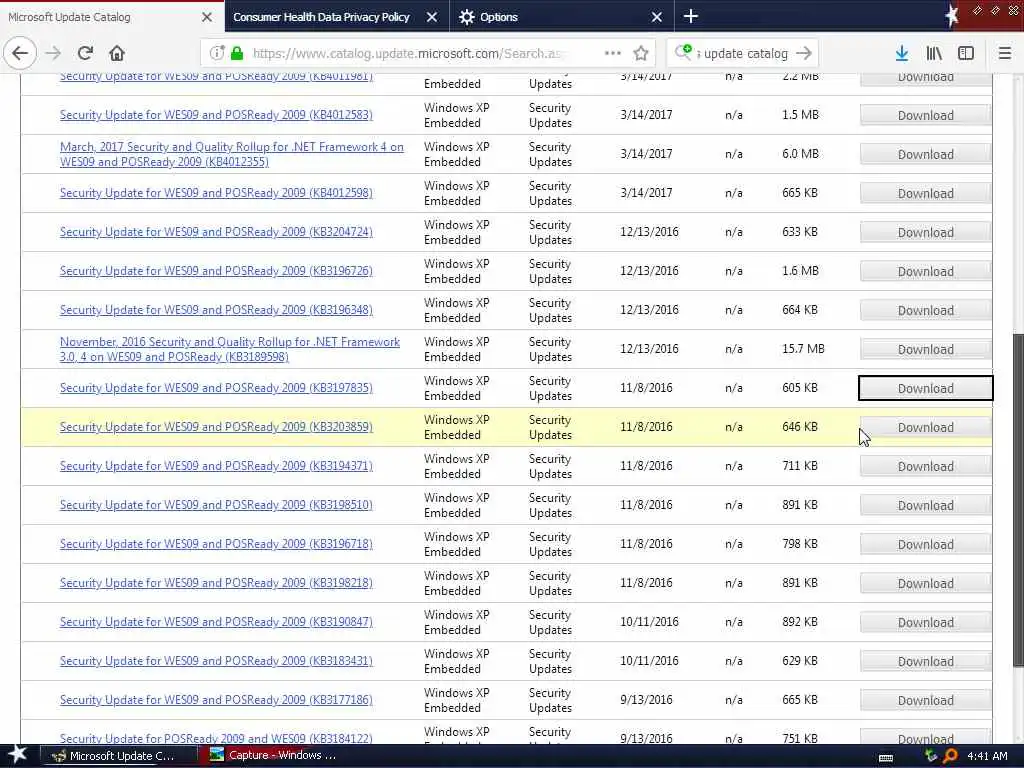Switch to Microsoft Update Catalog tab
1024x768 pixels.
tap(112, 17)
